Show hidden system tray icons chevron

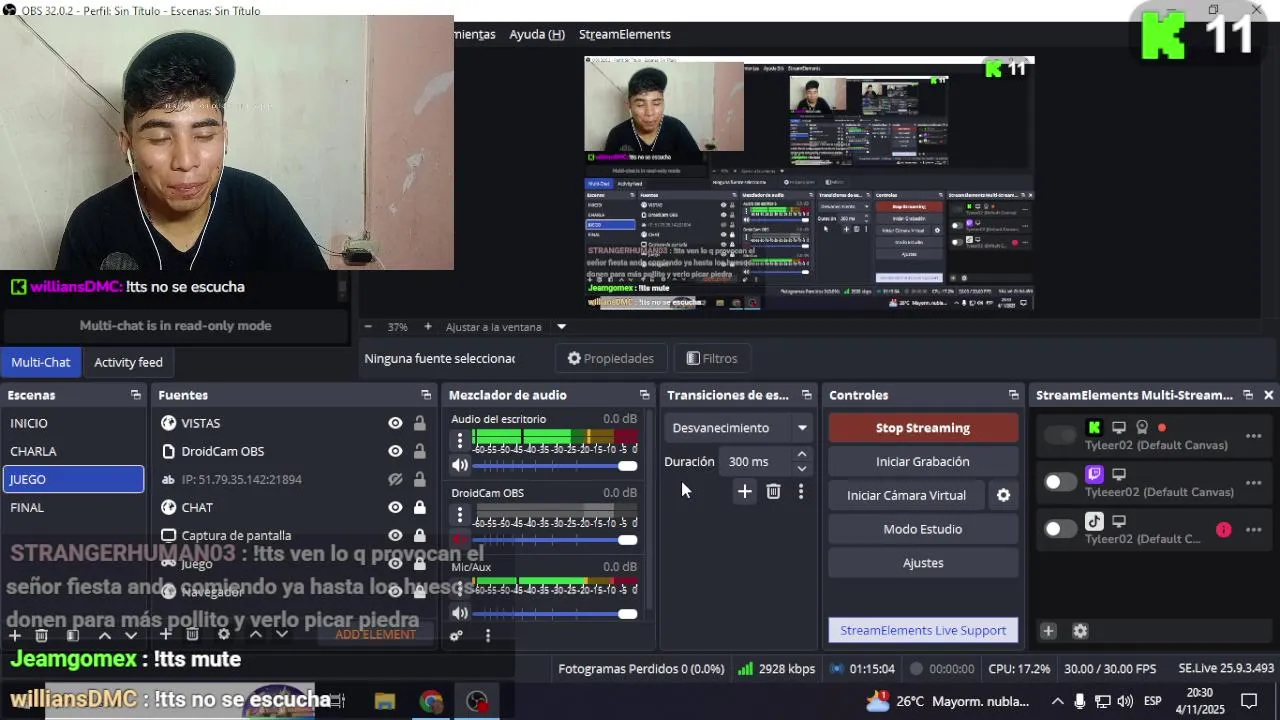click(1057, 701)
